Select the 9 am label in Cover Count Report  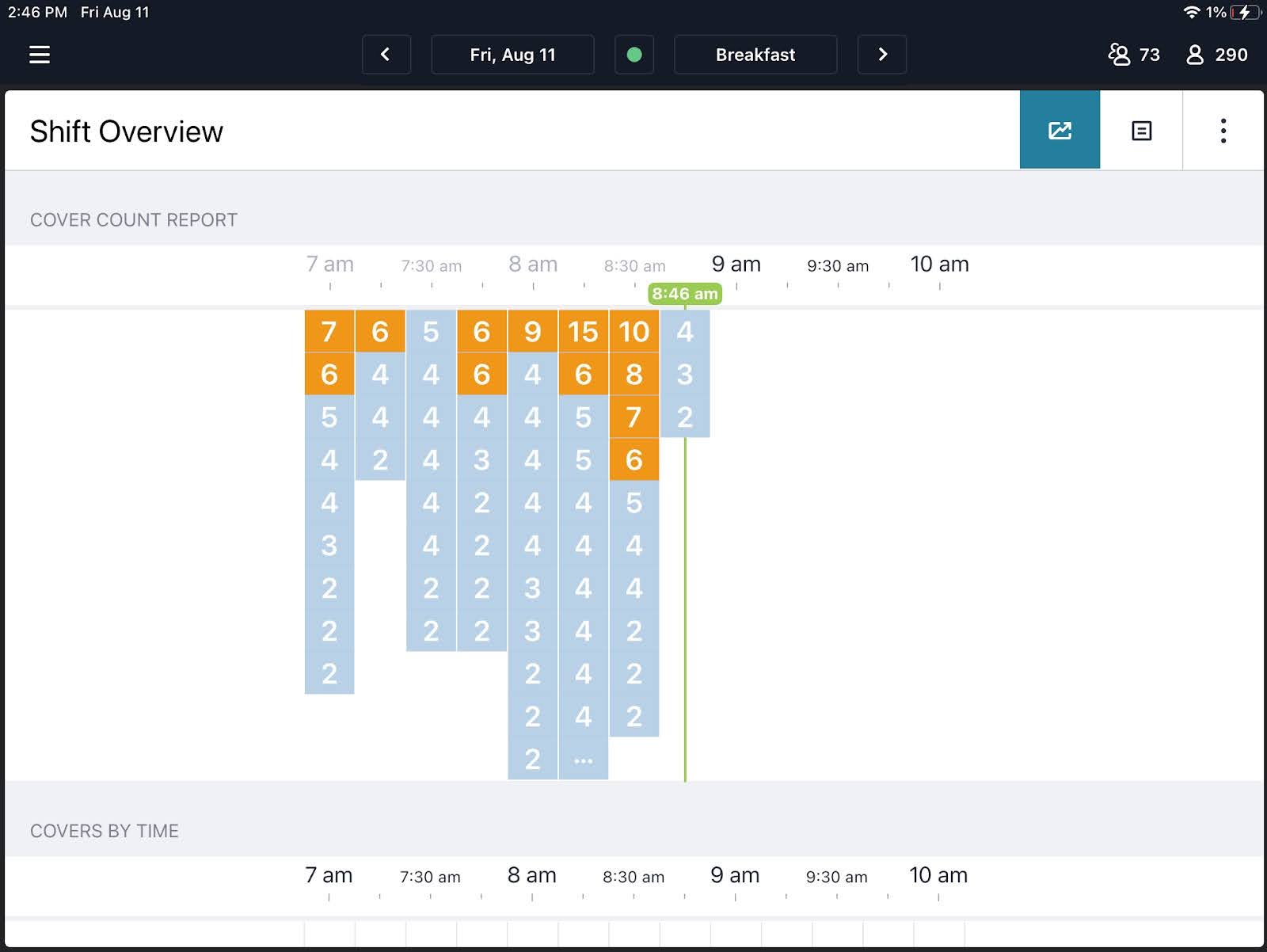pyautogui.click(x=736, y=264)
